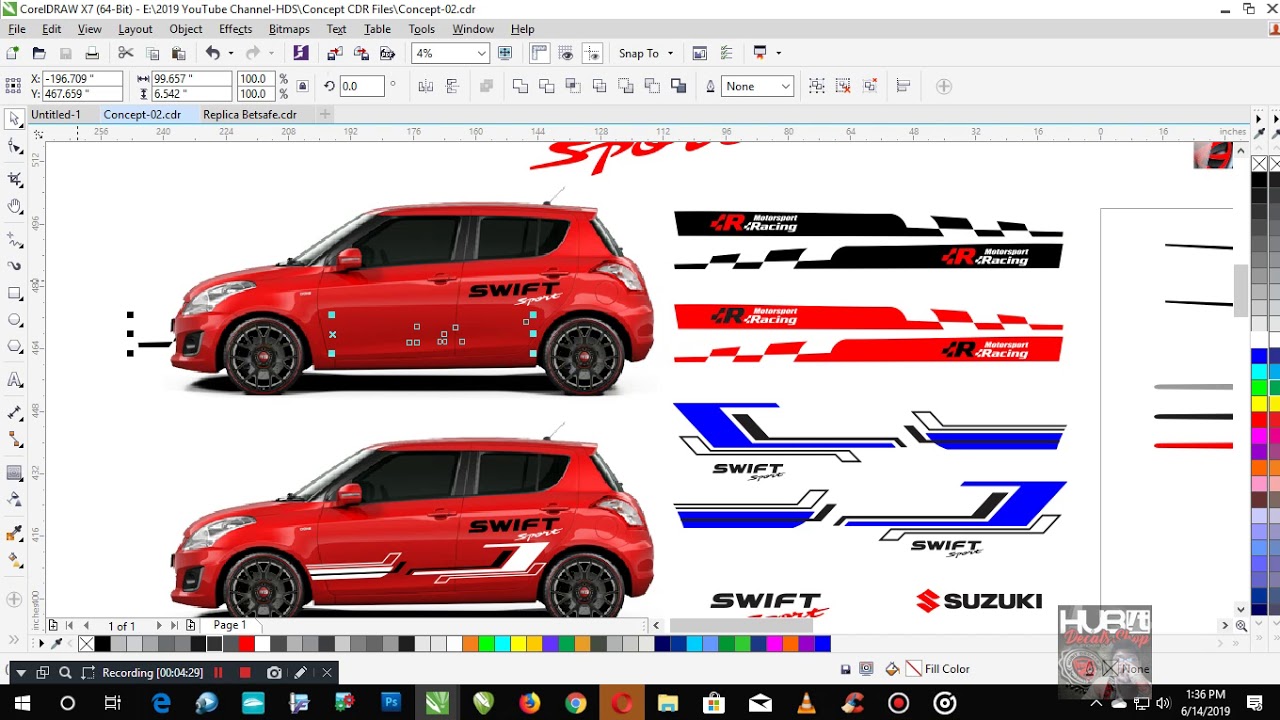Click the Cut scissors icon
Image resolution: width=1280 pixels, height=720 pixels.
pyautogui.click(x=126, y=53)
